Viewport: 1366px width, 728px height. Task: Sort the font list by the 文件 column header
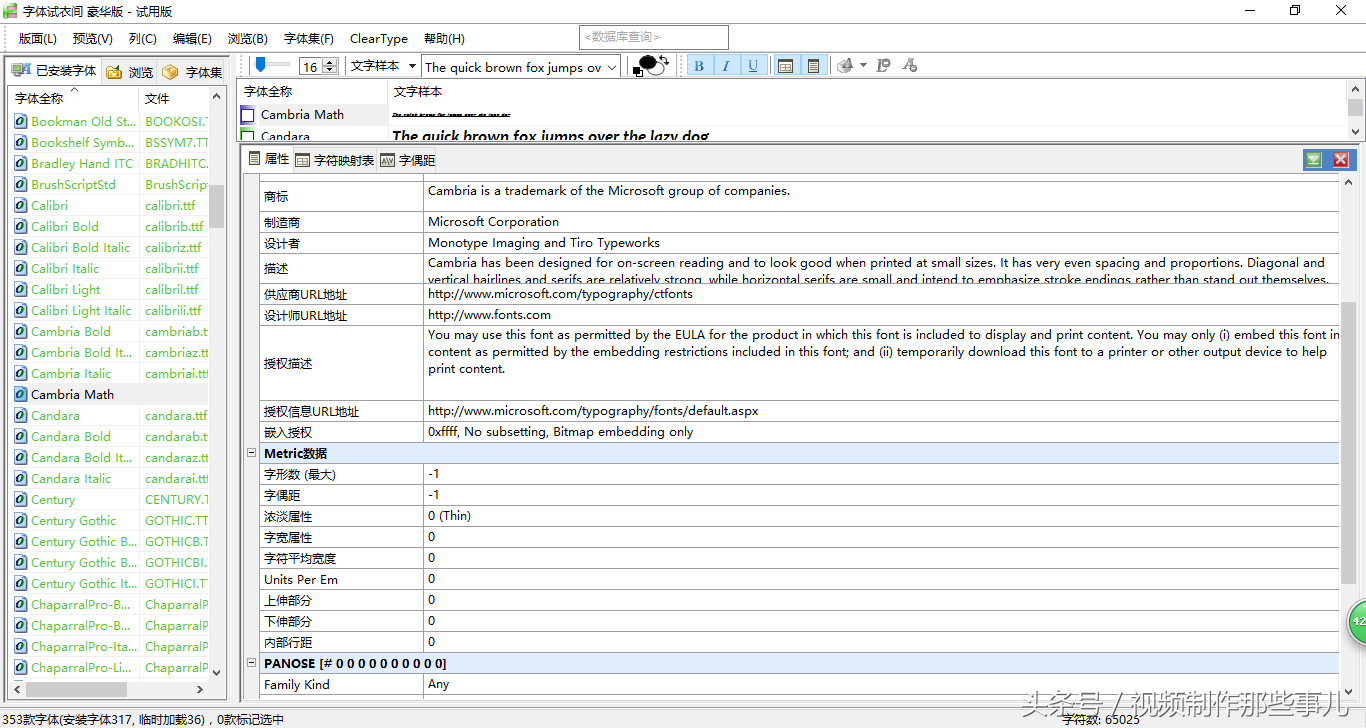174,98
